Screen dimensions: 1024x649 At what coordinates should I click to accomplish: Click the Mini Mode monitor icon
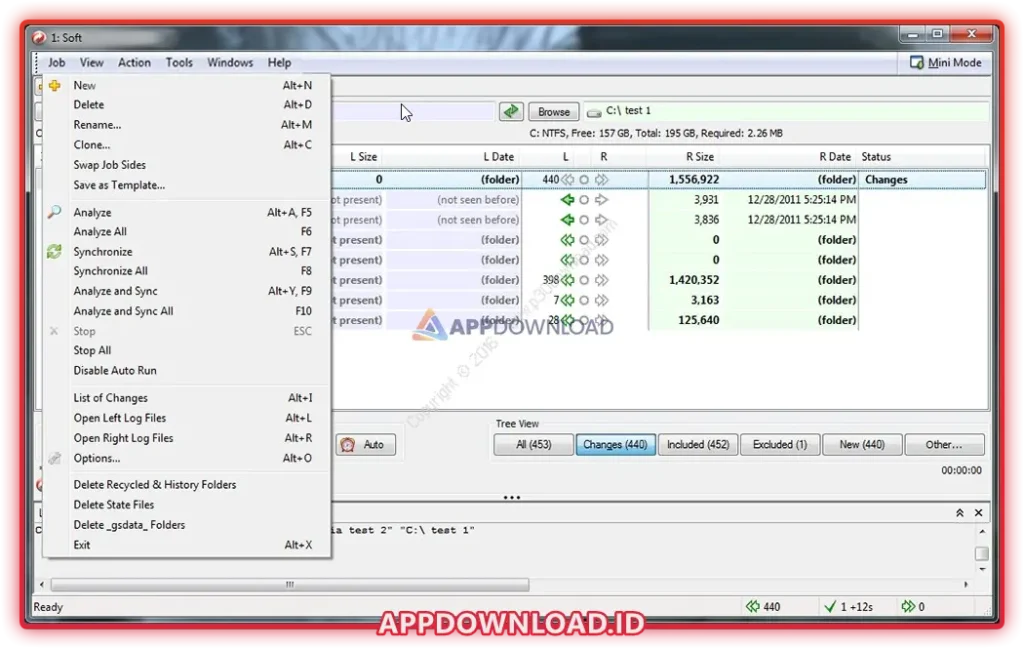pos(917,63)
